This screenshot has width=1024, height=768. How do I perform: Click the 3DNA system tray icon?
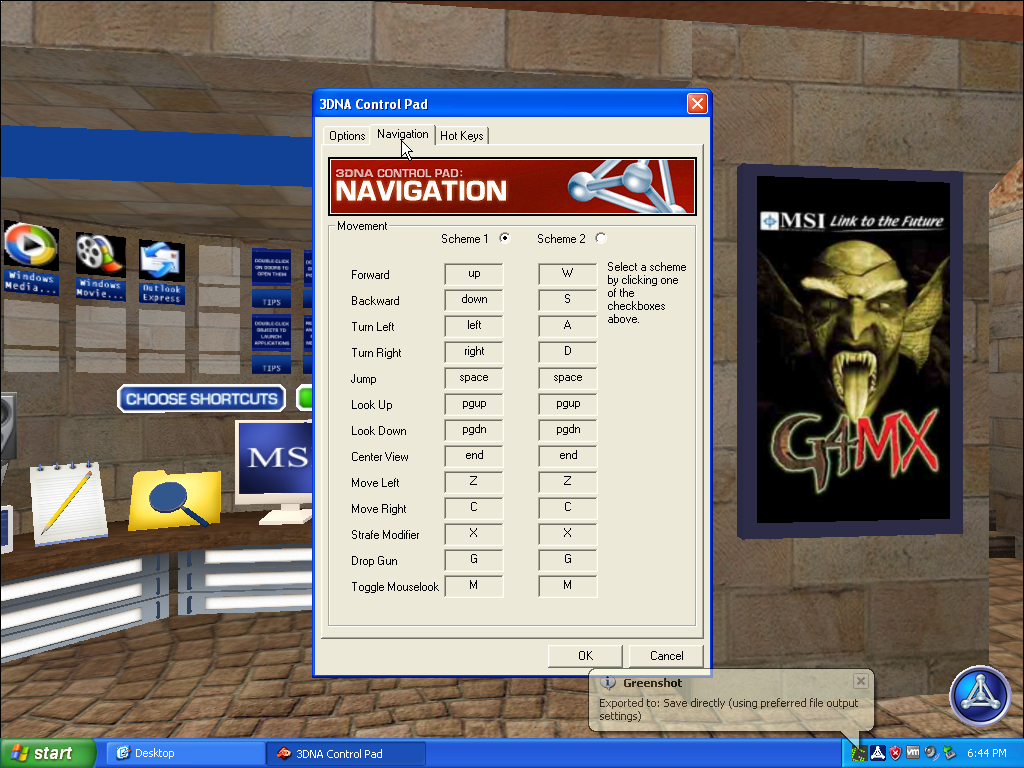click(878, 754)
